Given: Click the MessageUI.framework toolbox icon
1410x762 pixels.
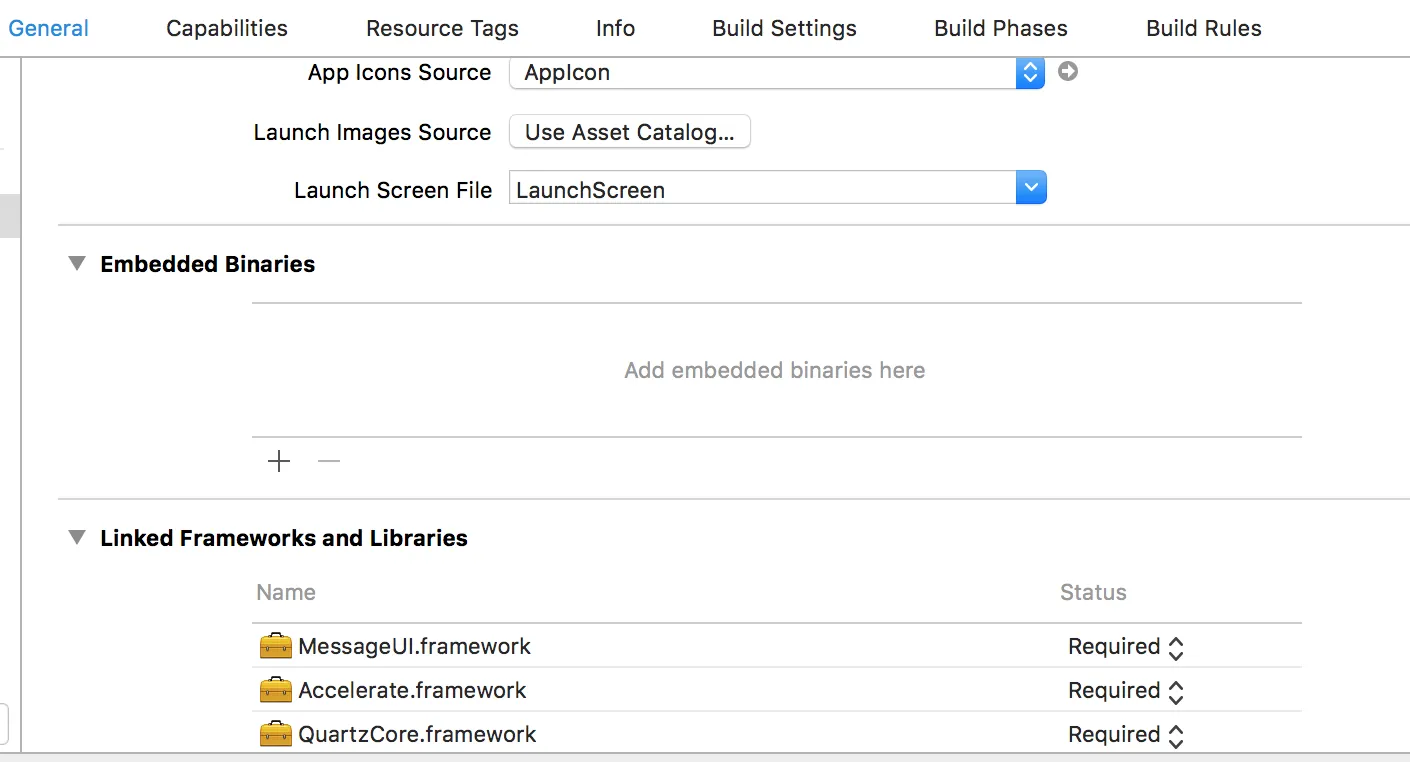Looking at the screenshot, I should (x=275, y=647).
